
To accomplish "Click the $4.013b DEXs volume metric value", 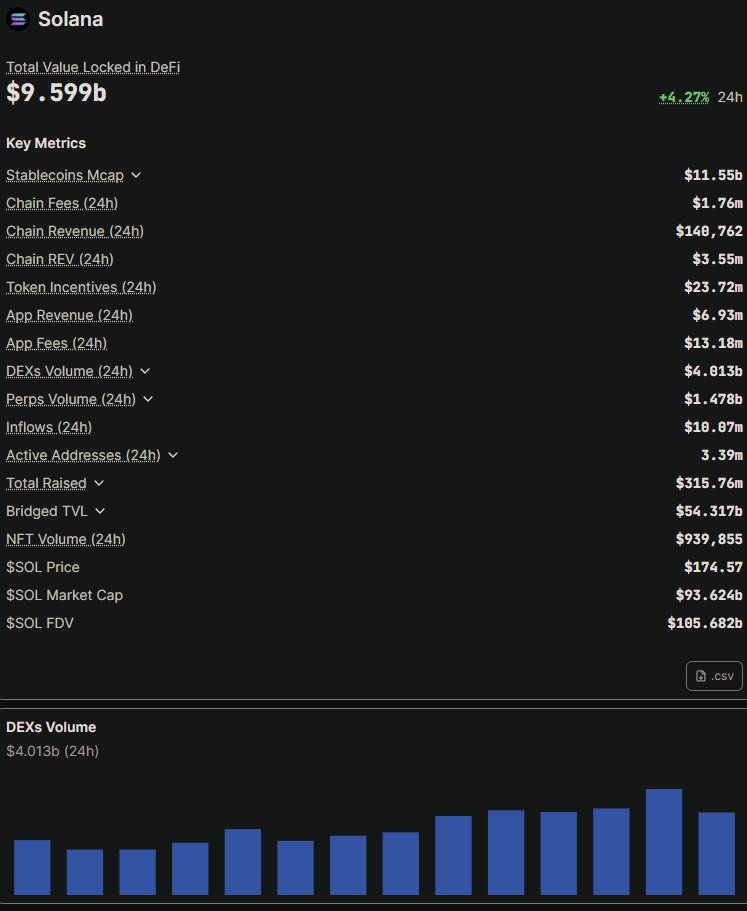I will point(713,371).
